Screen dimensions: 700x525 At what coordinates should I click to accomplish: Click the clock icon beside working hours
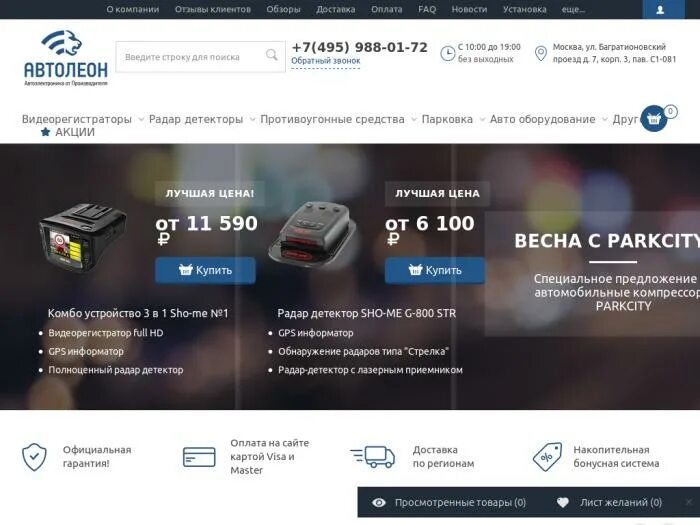(x=447, y=53)
